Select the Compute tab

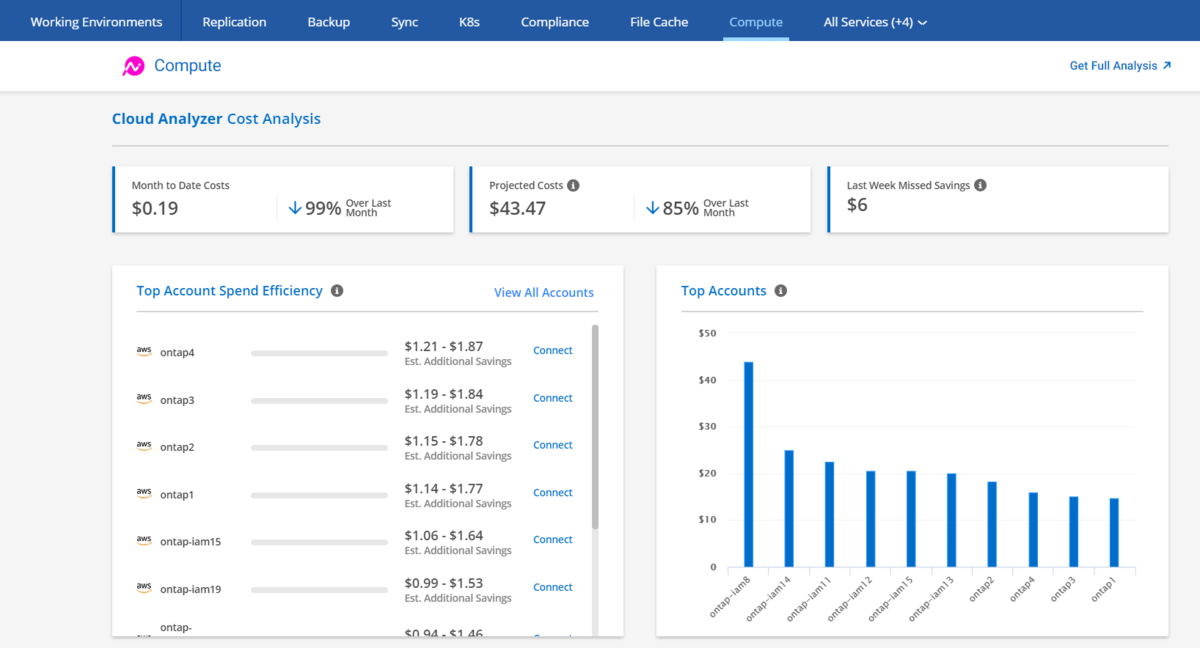click(x=756, y=22)
